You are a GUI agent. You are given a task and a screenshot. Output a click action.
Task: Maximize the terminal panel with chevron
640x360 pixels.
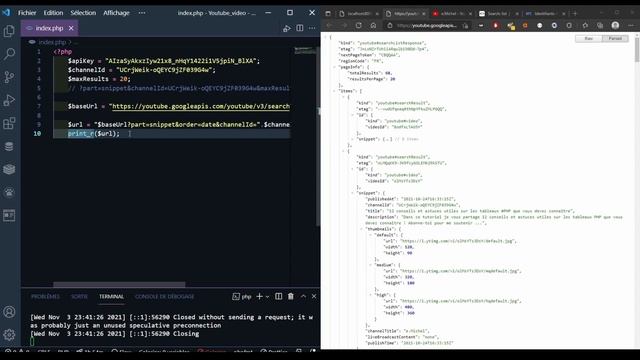[x=303, y=296]
